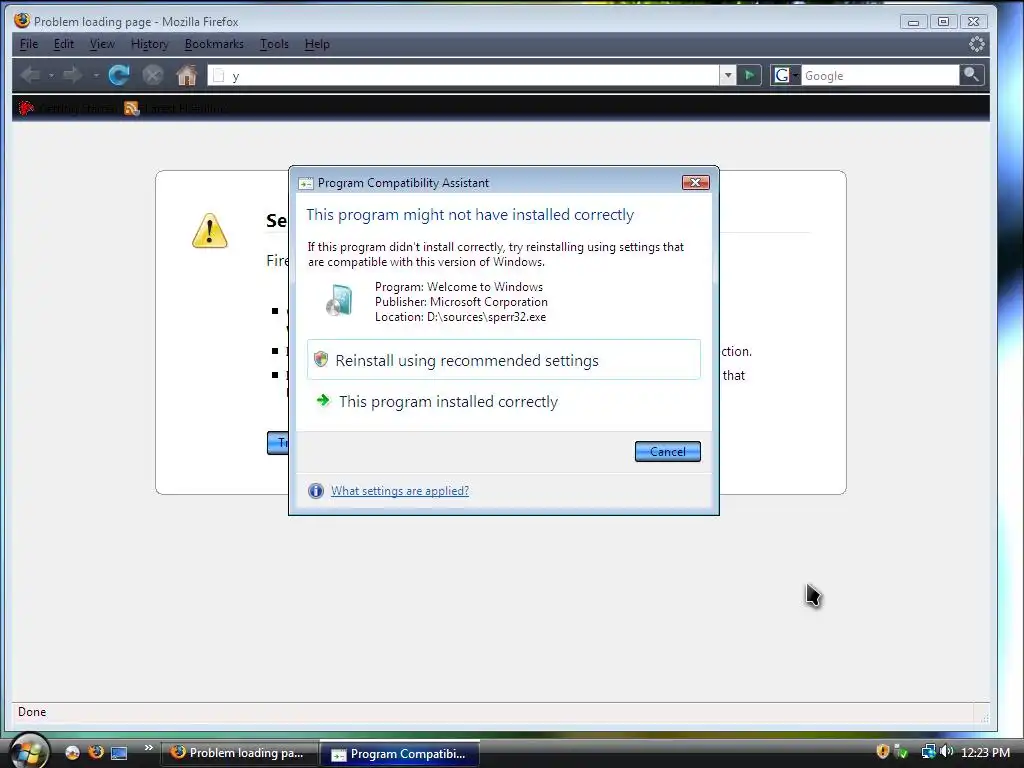Close the Program Compatibility Assistant dialog
Image resolution: width=1024 pixels, height=768 pixels.
(696, 182)
